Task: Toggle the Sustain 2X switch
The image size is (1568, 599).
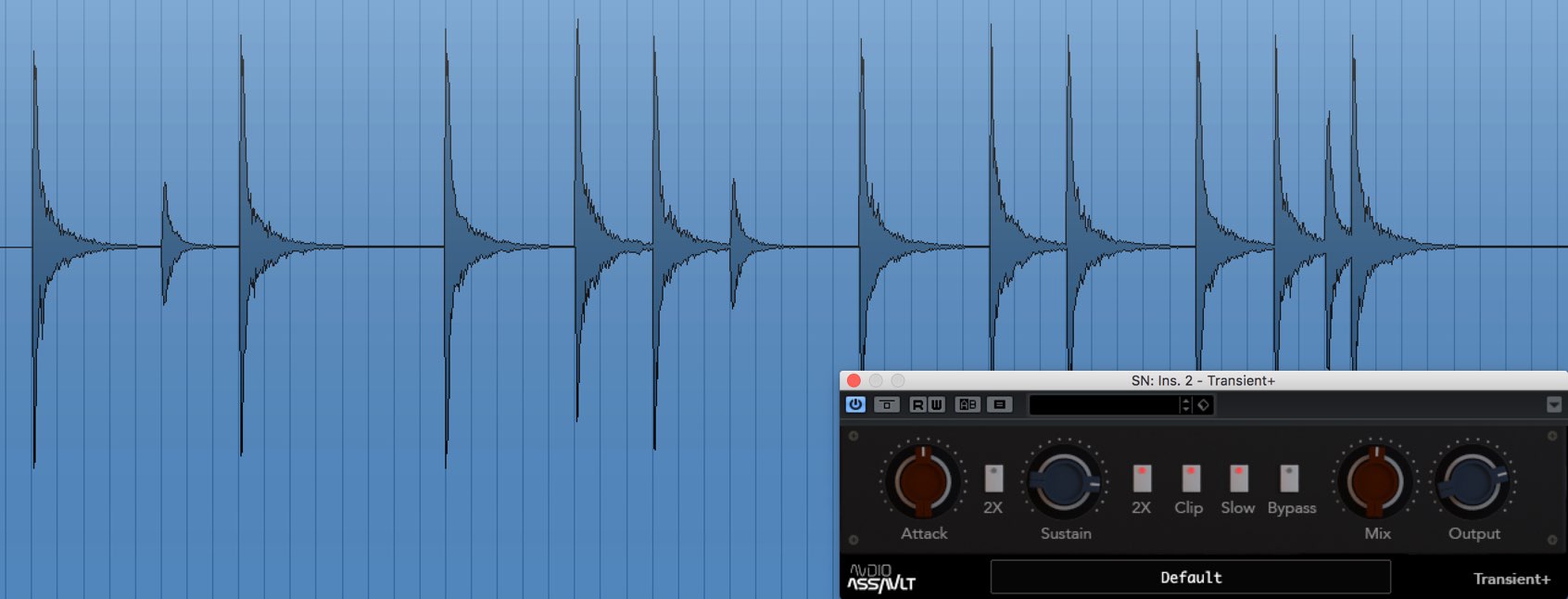Action: coord(1142,478)
